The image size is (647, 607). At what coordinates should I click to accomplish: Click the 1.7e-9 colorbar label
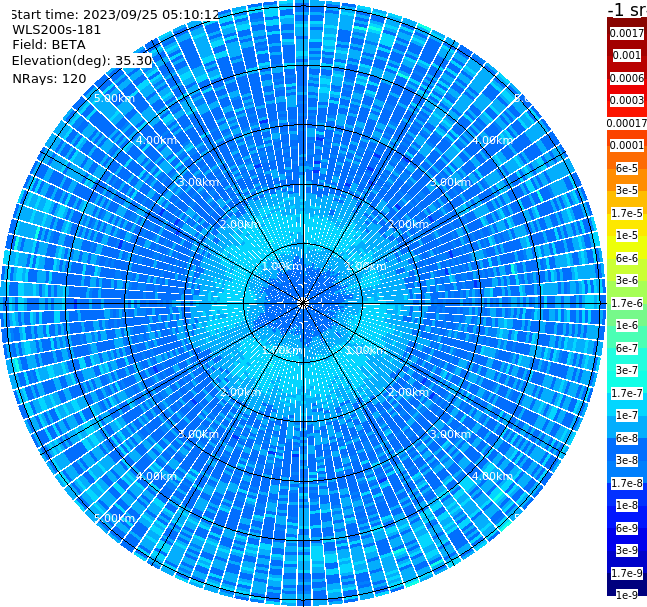click(627, 573)
